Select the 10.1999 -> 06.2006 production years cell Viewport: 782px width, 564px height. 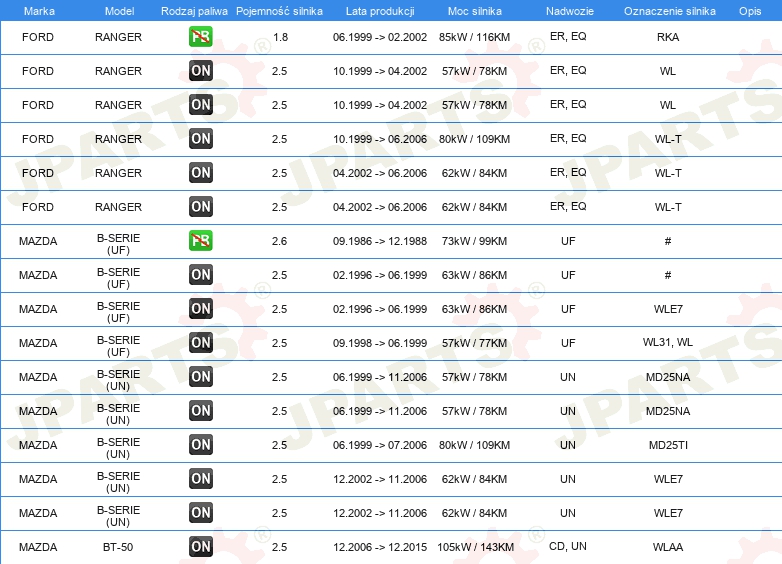[380, 139]
